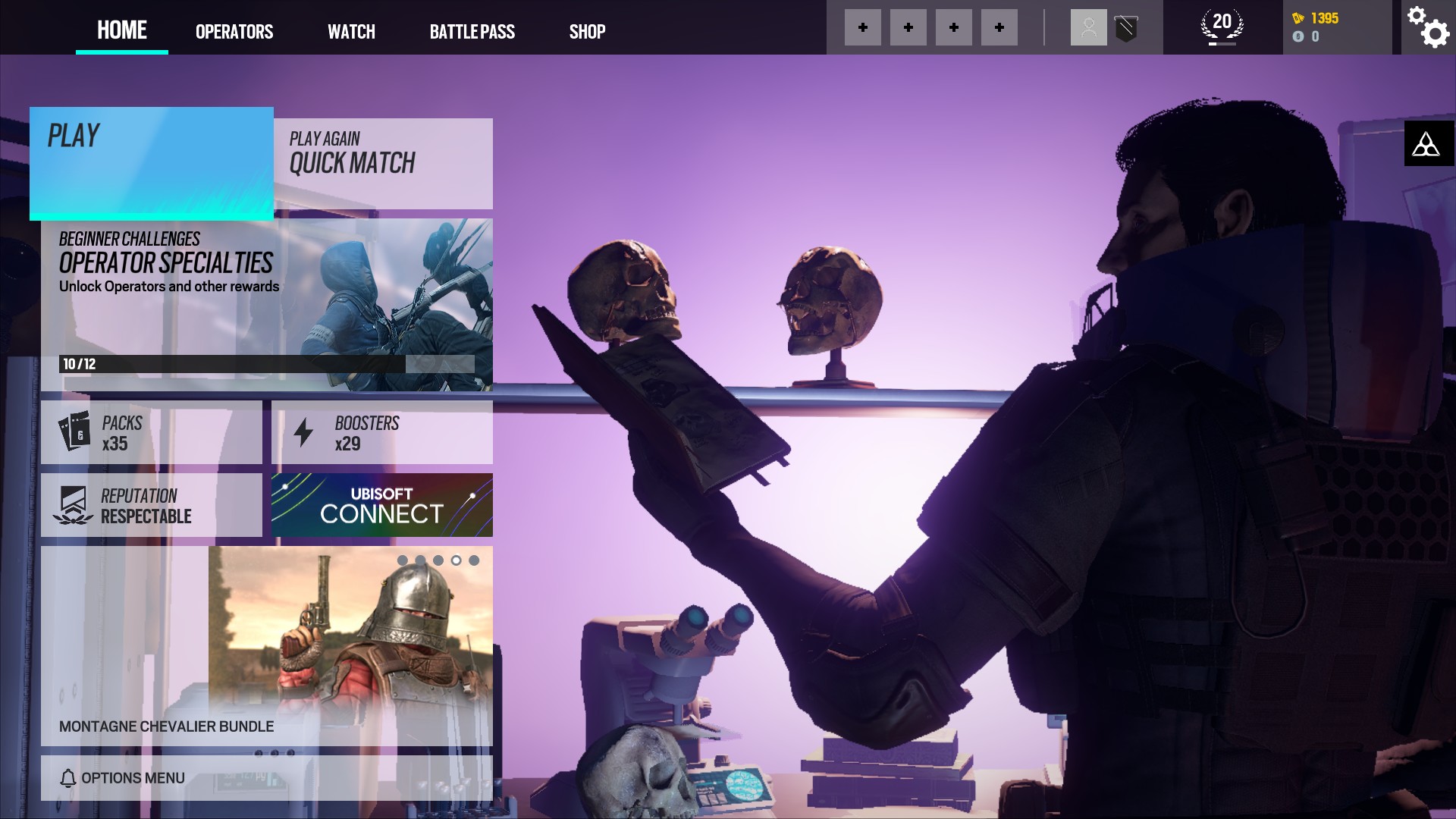Play again Quick Match
The image size is (1456, 819).
(x=384, y=164)
